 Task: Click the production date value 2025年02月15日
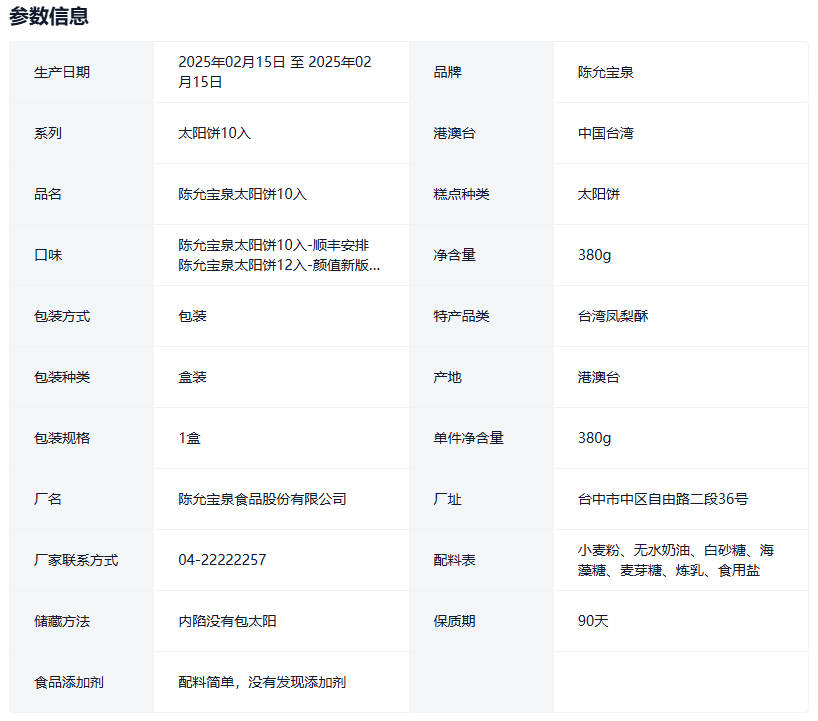click(x=274, y=72)
